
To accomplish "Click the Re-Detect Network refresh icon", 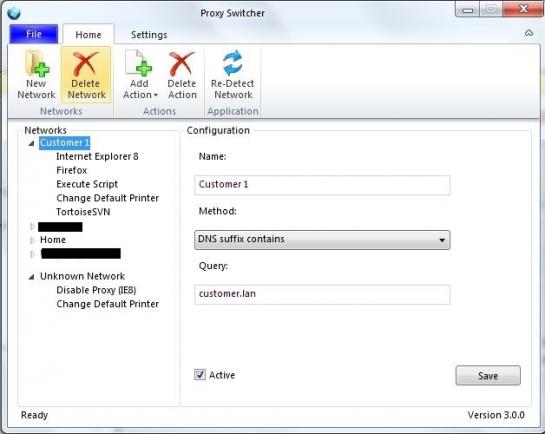I will pos(233,63).
